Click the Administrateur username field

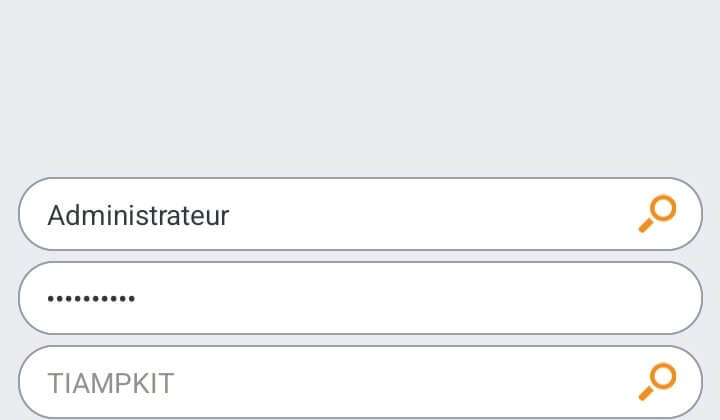(360, 214)
